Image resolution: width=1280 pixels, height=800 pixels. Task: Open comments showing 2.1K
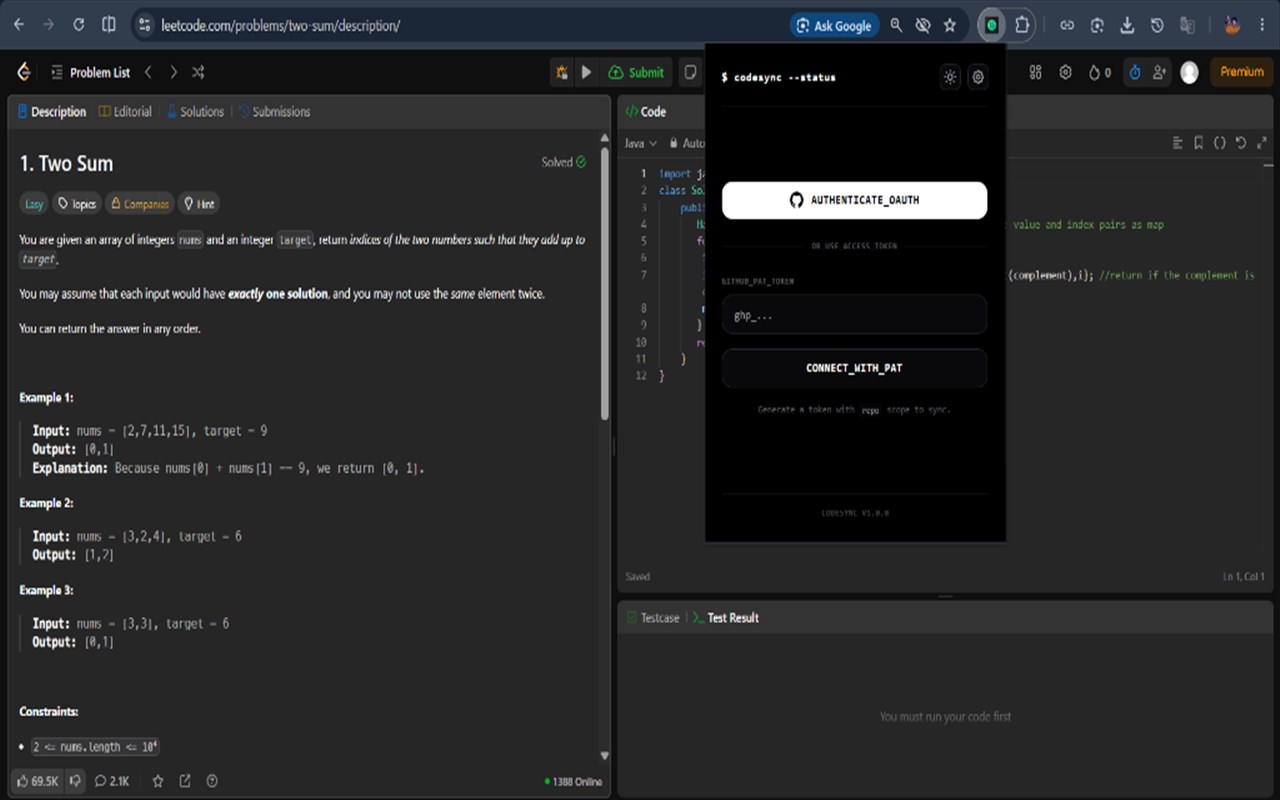tap(112, 781)
